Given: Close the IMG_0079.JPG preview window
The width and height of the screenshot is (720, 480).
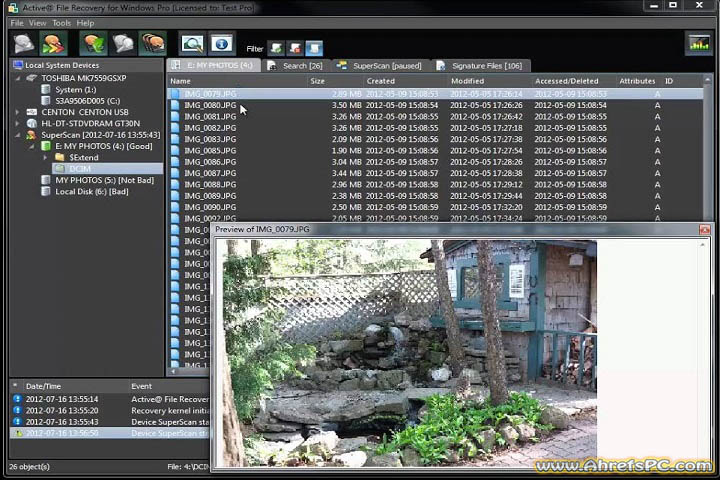Looking at the screenshot, I should coord(704,230).
